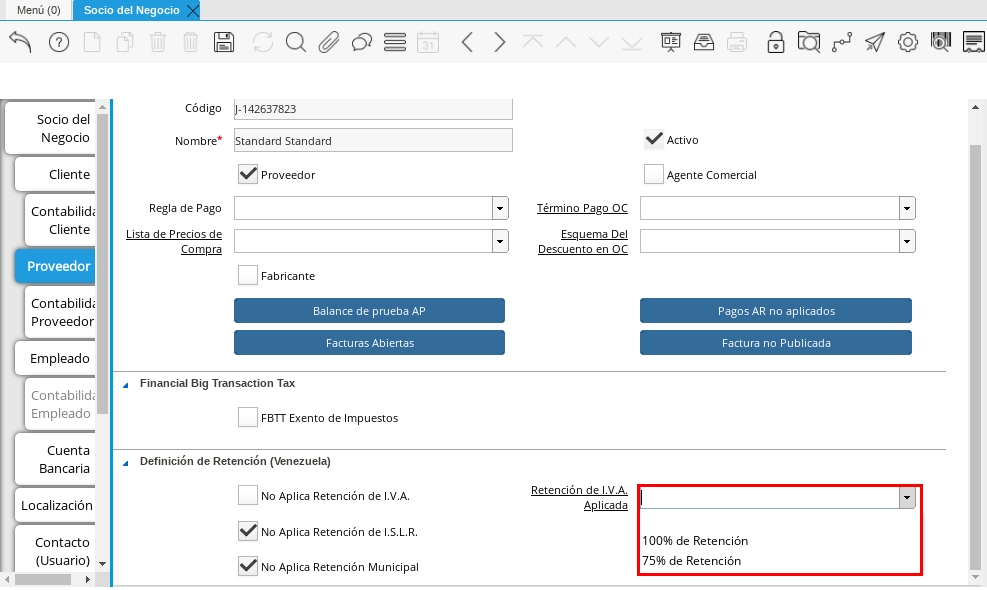Uncheck the Proveedor checkbox
The image size is (987, 590).
coord(247,174)
